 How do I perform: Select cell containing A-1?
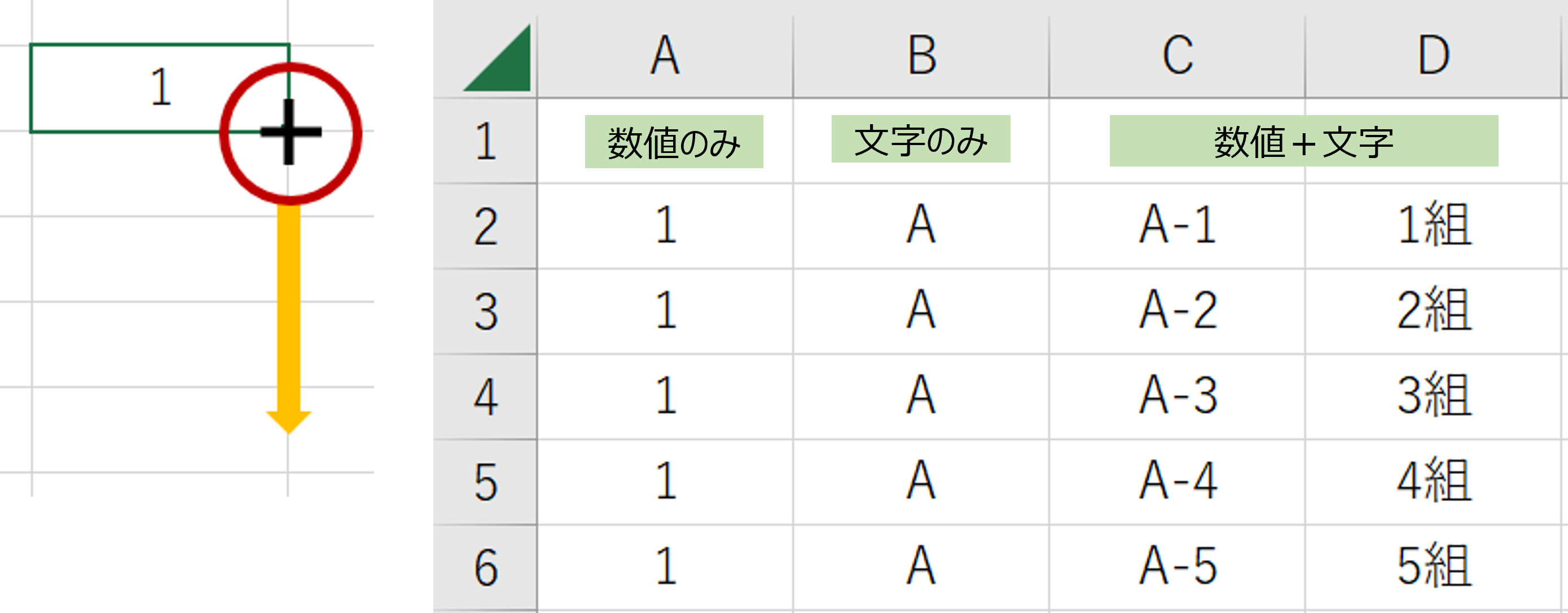1177,226
